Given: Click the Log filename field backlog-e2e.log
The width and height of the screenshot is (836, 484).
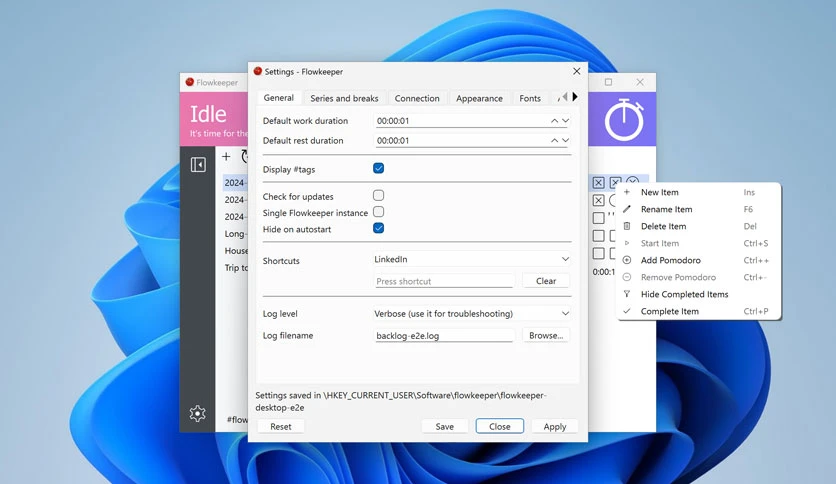Looking at the screenshot, I should (444, 336).
